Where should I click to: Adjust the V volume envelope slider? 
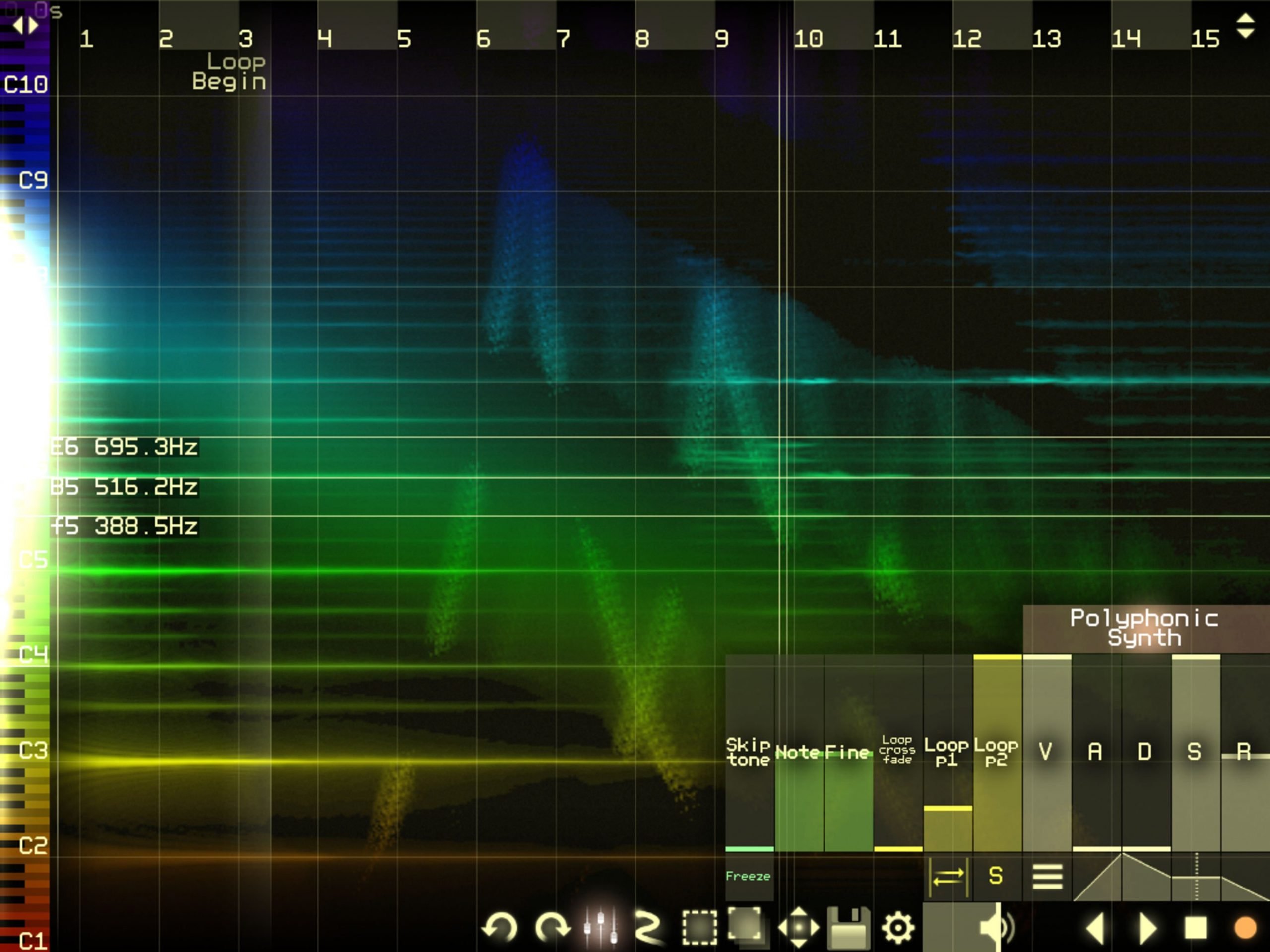[x=1047, y=753]
